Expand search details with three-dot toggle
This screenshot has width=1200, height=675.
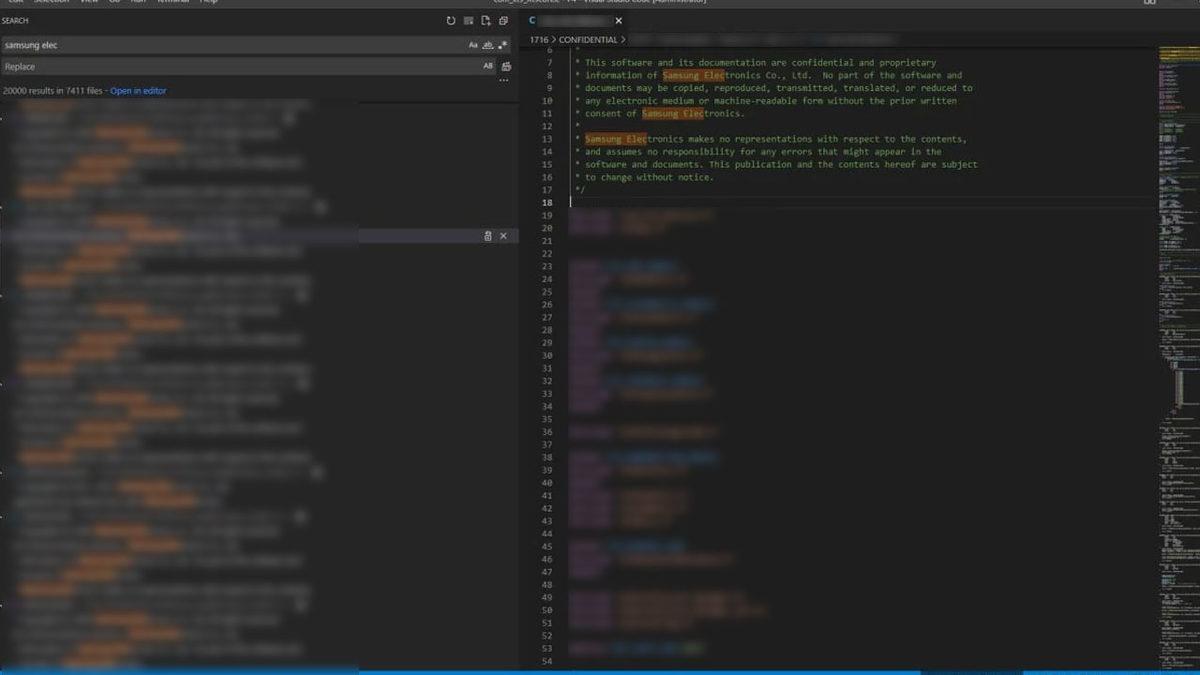coord(504,81)
